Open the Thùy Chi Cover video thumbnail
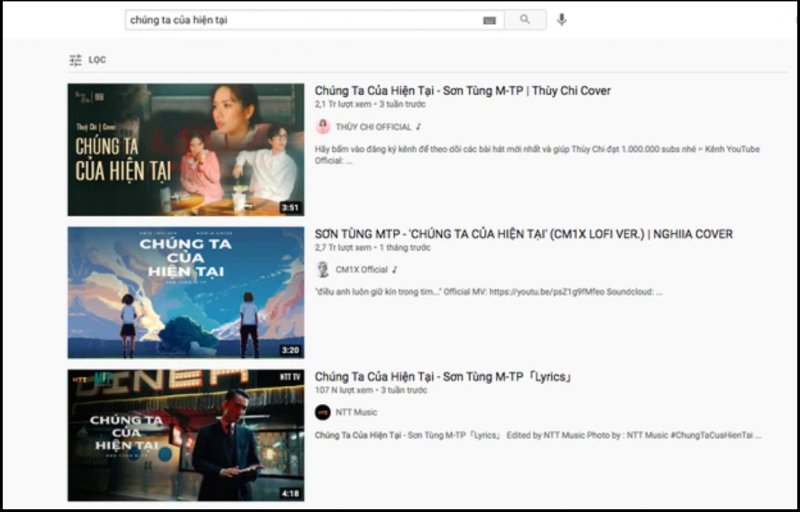 [x=186, y=149]
